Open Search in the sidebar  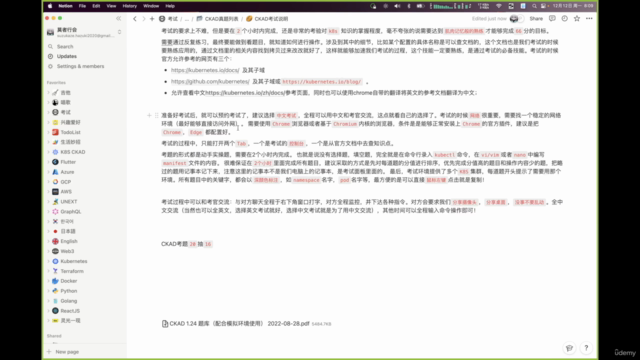click(x=65, y=47)
